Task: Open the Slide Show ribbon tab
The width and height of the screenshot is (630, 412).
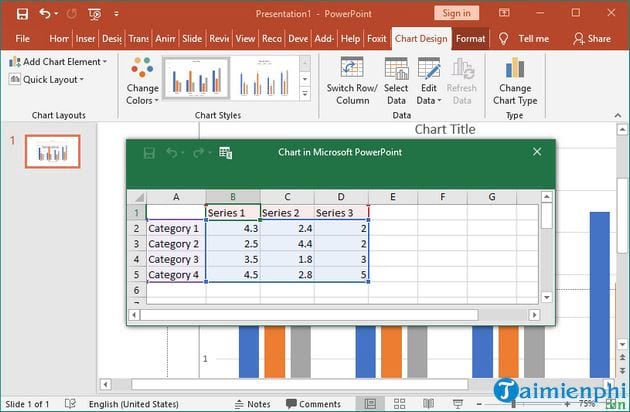Action: click(x=192, y=39)
